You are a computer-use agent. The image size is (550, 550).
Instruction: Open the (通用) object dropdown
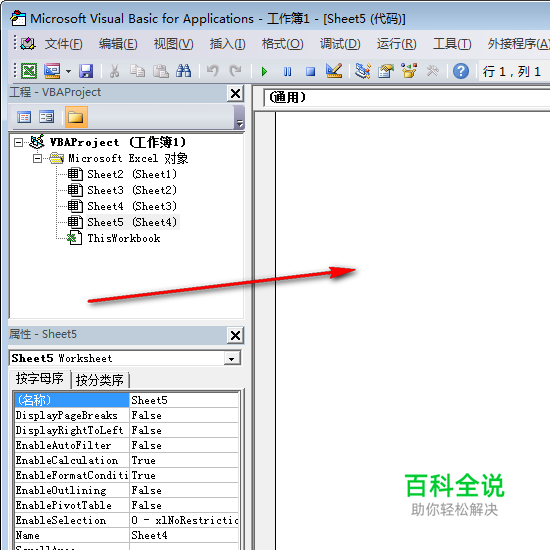407,98
